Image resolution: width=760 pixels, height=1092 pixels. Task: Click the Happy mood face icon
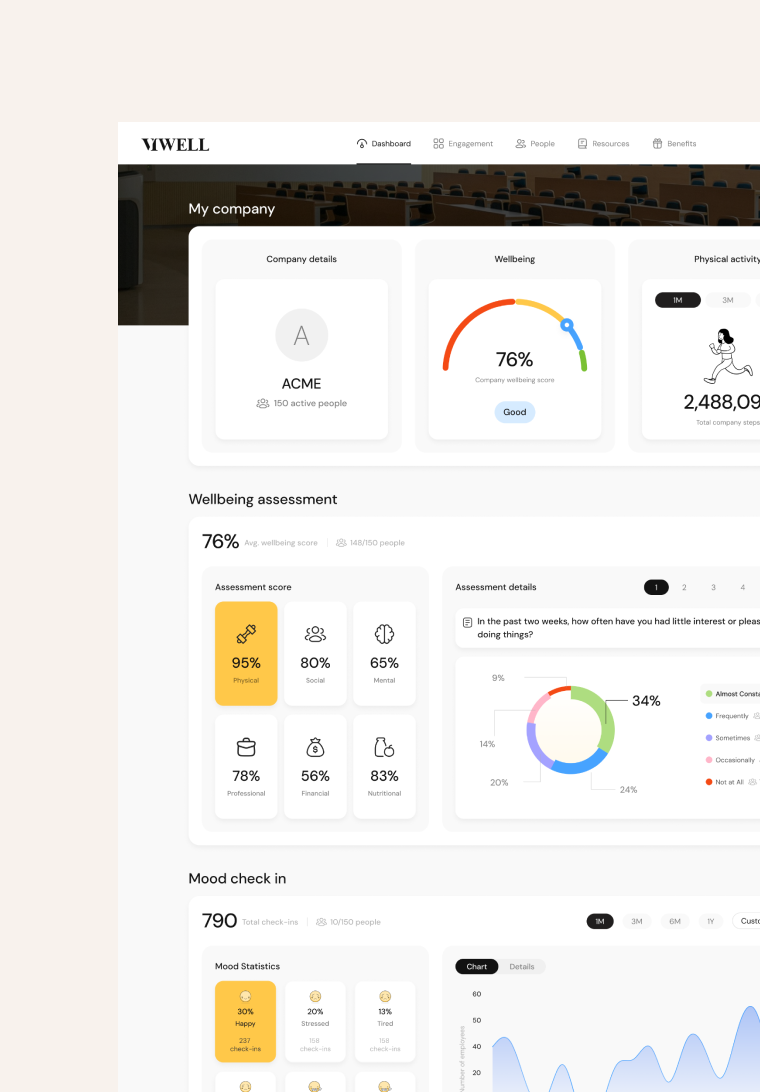245,997
